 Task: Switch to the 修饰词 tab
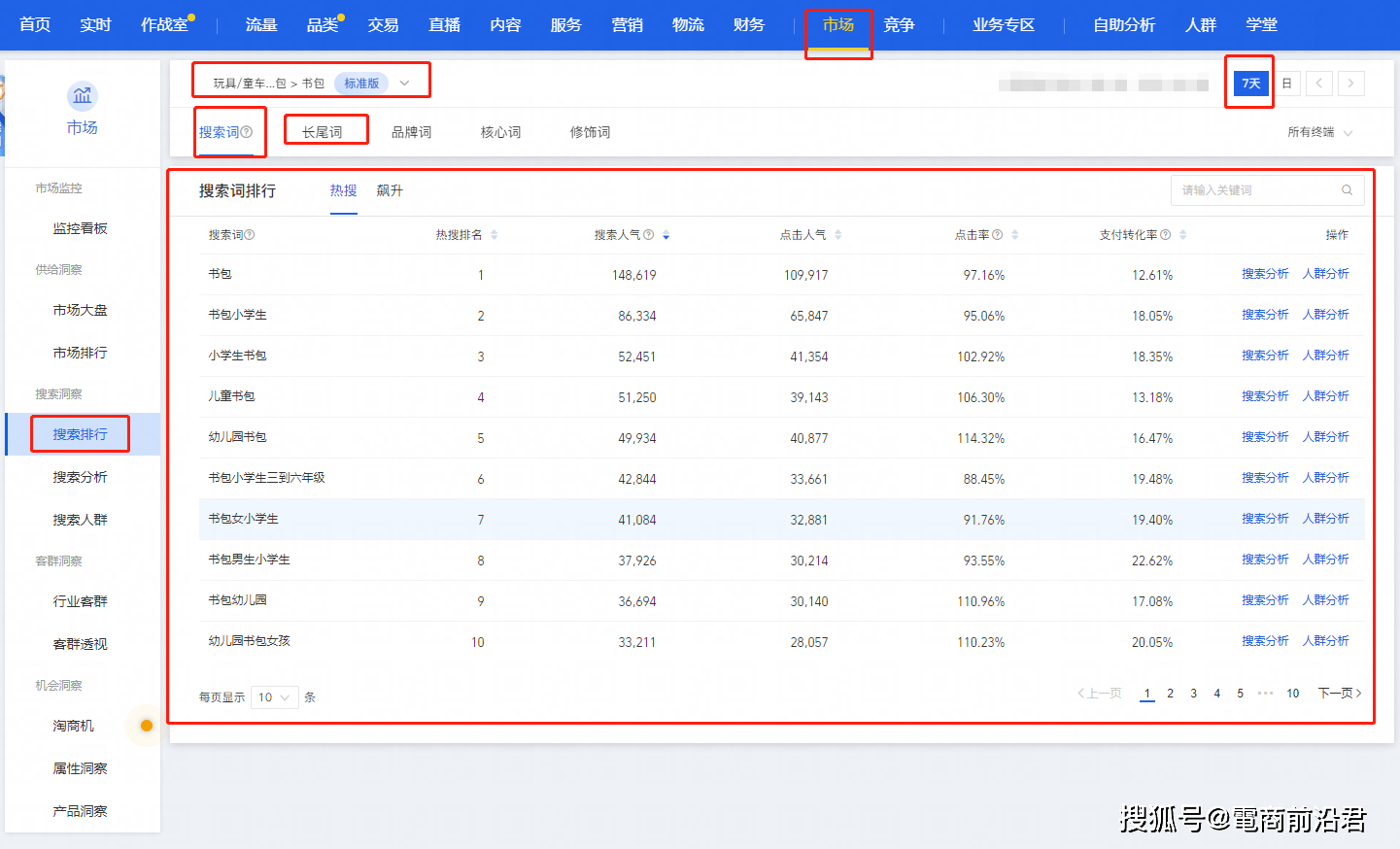pyautogui.click(x=590, y=132)
